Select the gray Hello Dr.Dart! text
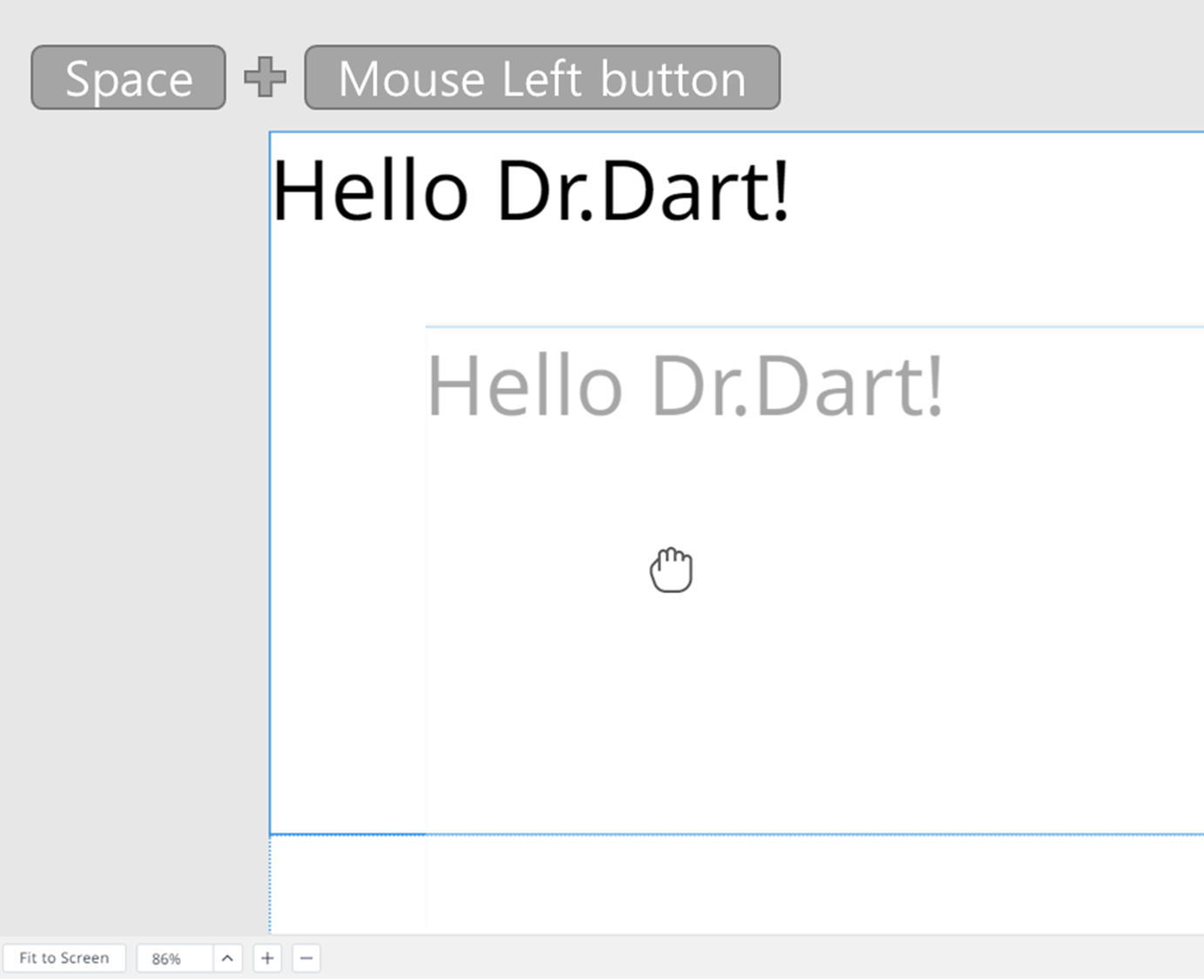 click(x=685, y=385)
